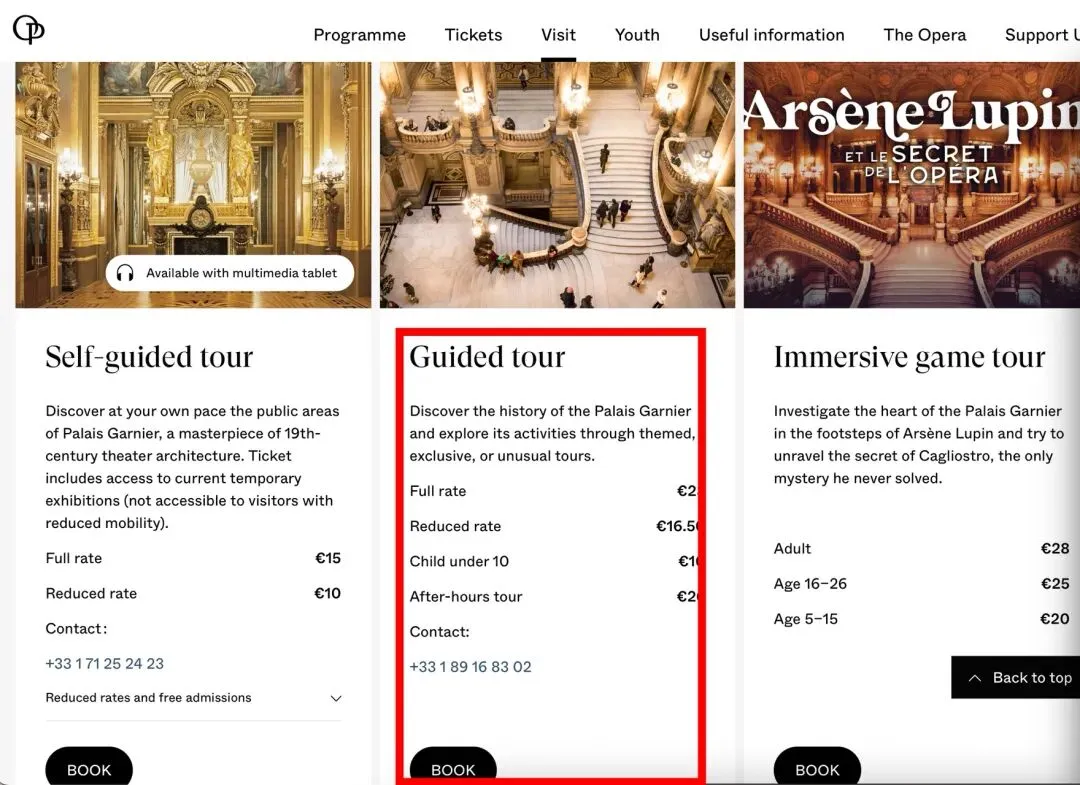Open The Opera menu item
1080x785 pixels.
924,35
